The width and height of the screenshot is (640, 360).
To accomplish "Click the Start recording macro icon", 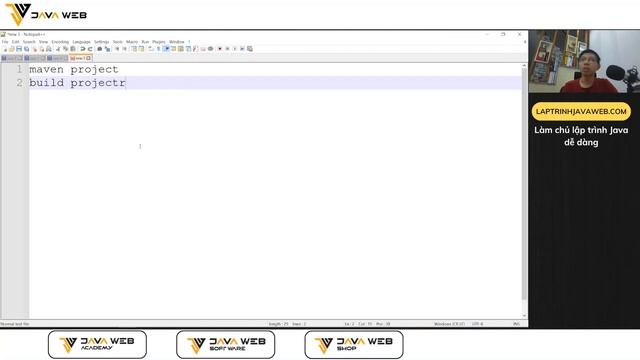I will (220, 49).
